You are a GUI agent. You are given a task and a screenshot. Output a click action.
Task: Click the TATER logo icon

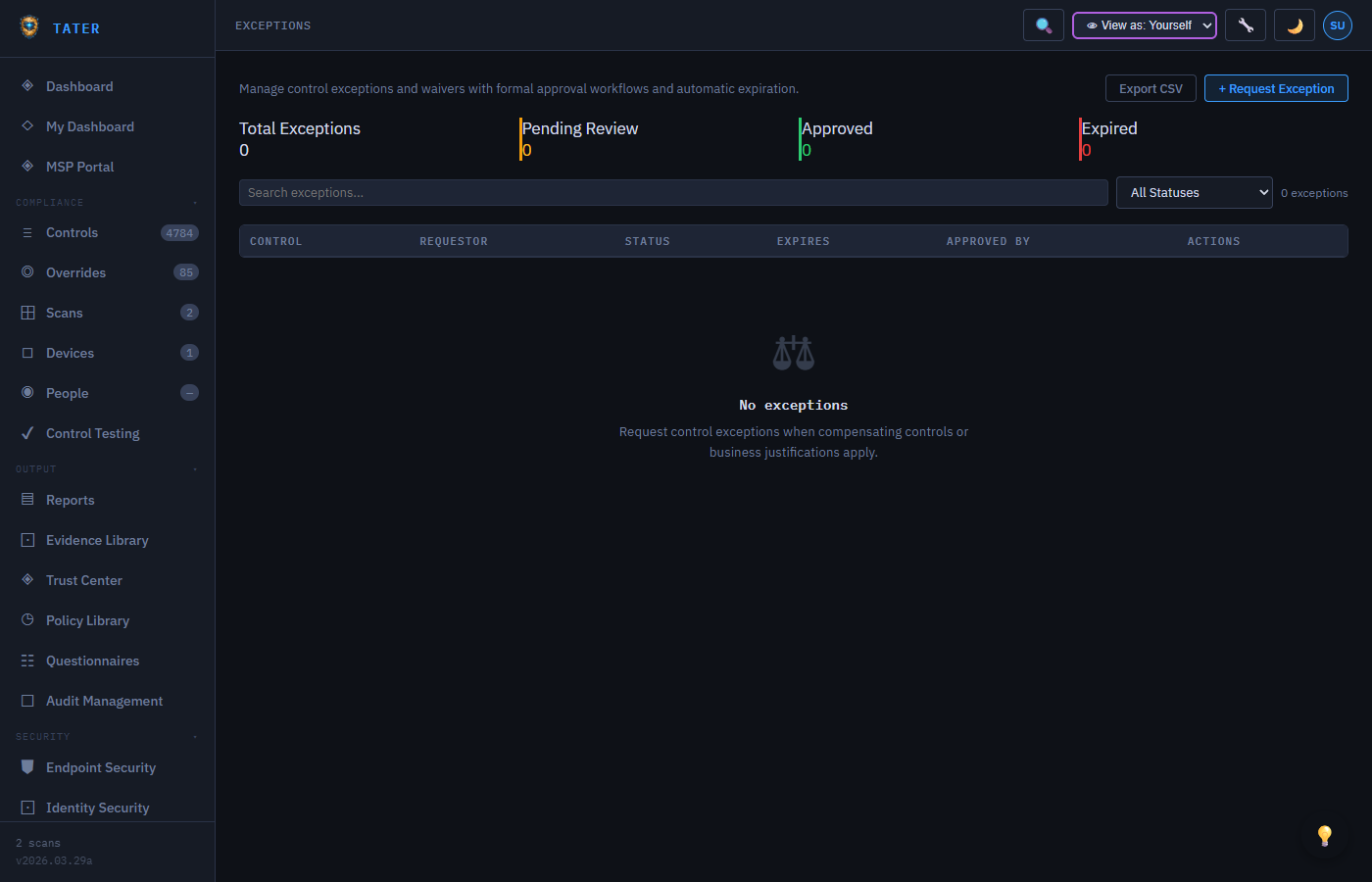pyautogui.click(x=29, y=26)
